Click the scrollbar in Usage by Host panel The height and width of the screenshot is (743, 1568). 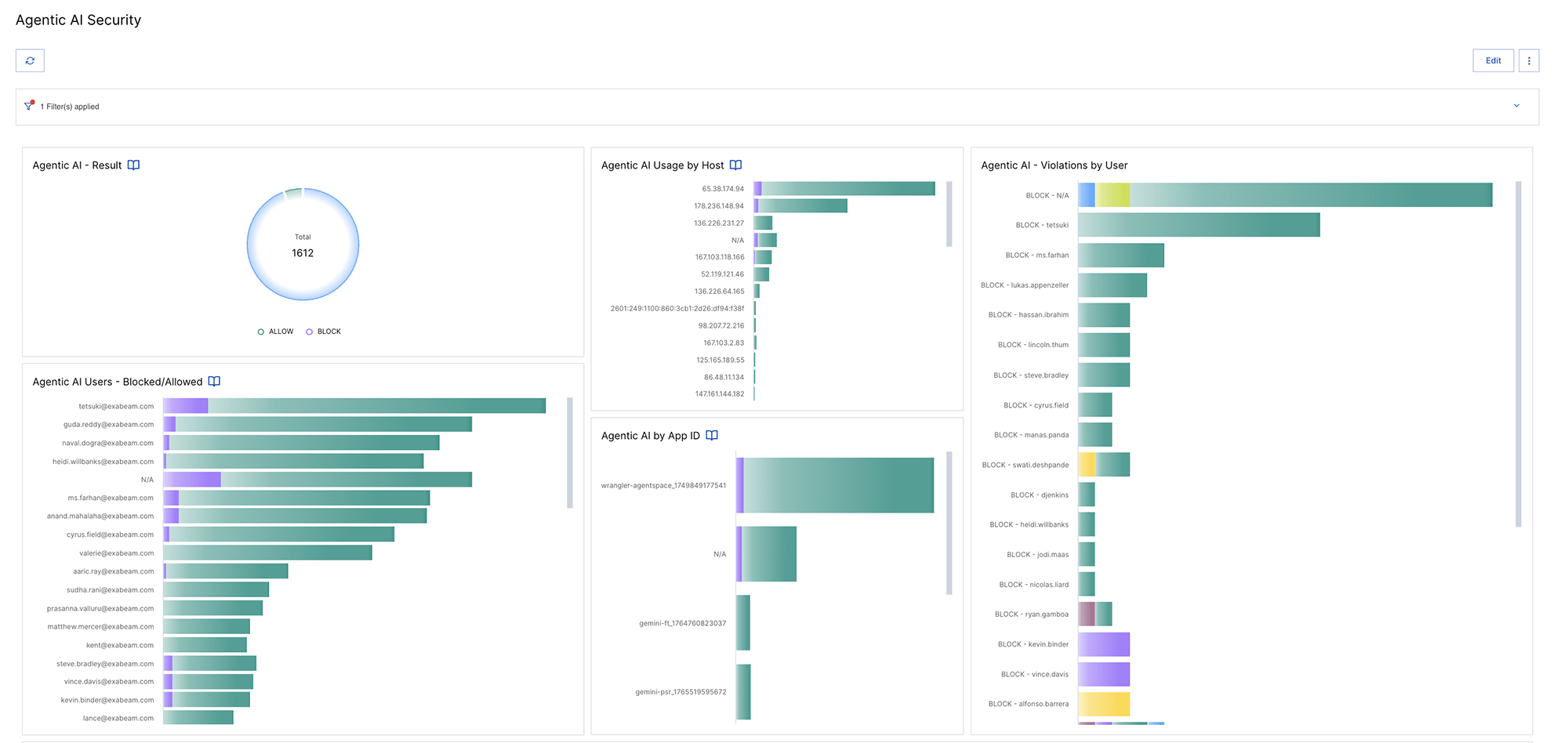[949, 214]
